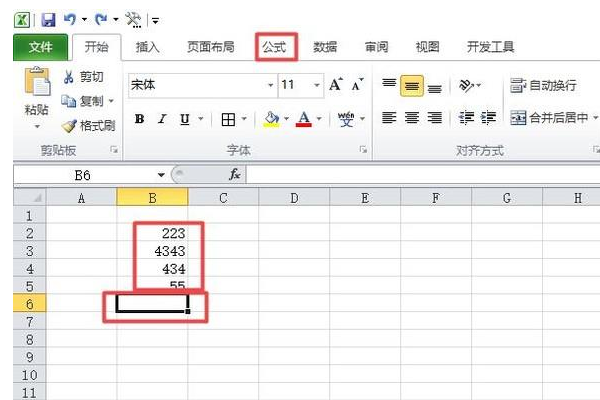Open the Borders dropdown arrow
This screenshot has height=400, width=600.
(x=244, y=119)
